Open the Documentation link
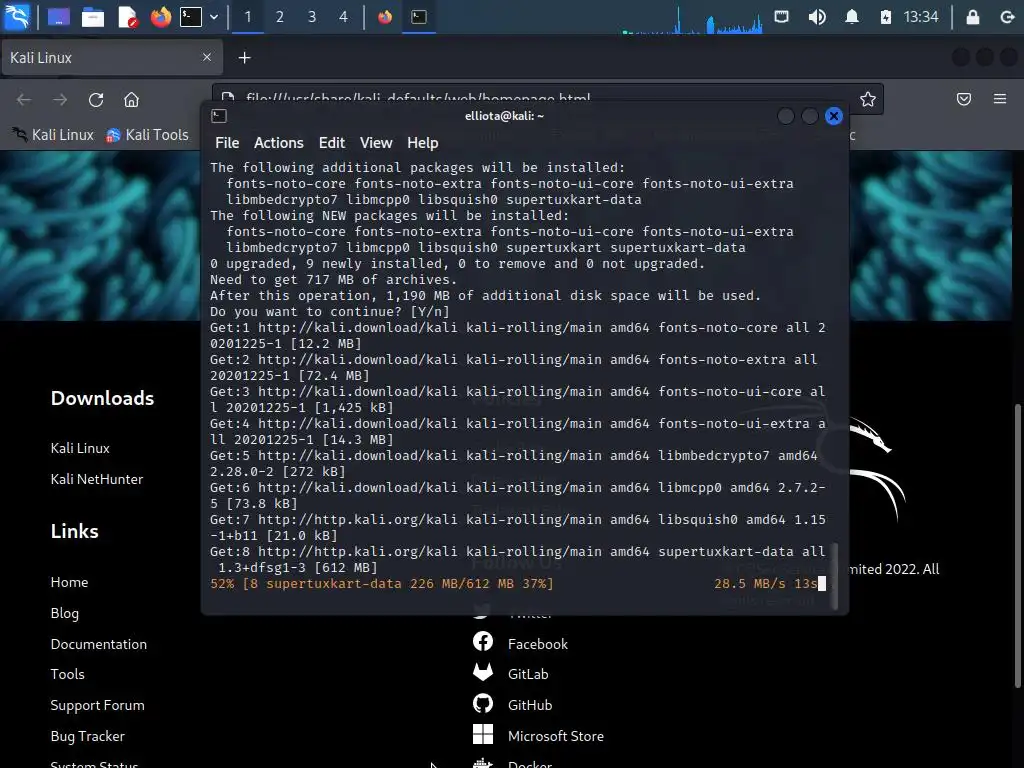This screenshot has width=1024, height=768. (99, 644)
